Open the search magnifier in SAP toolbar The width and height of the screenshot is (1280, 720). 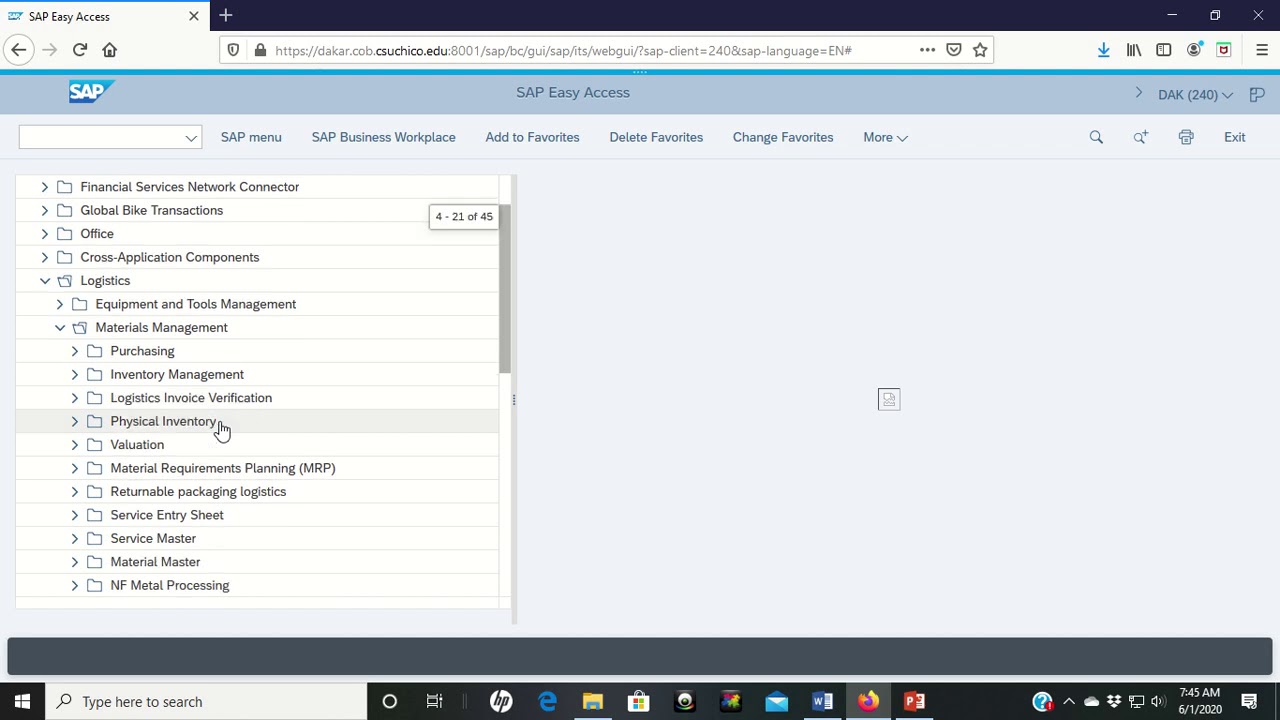1096,137
